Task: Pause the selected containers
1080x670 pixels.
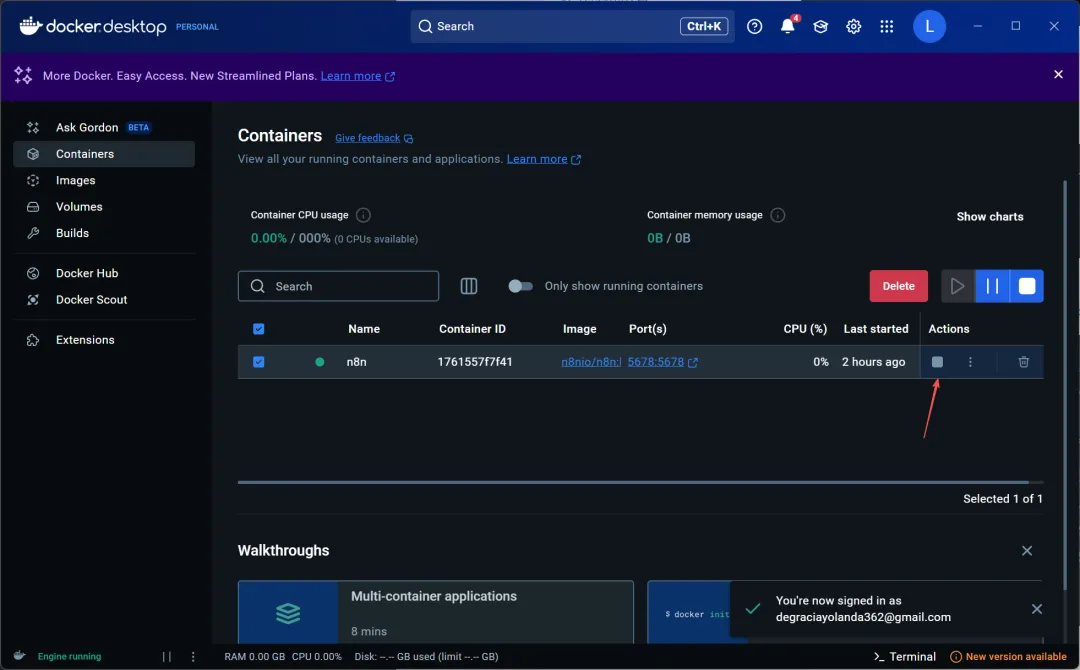Action: [992, 286]
